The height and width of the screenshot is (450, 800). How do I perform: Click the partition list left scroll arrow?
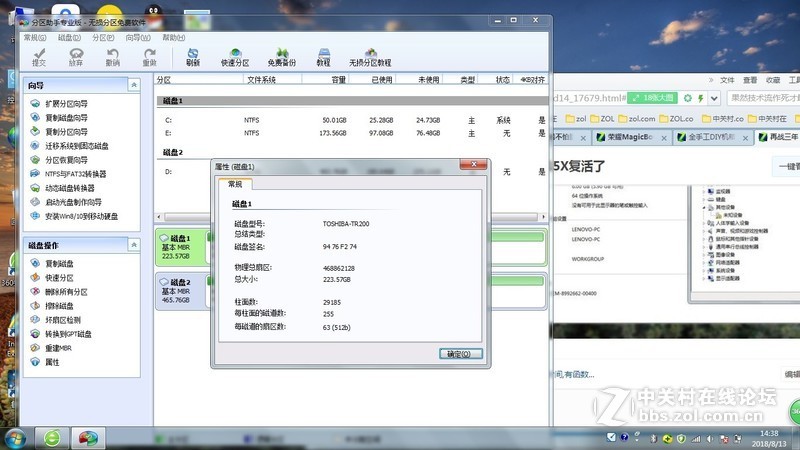point(159,217)
